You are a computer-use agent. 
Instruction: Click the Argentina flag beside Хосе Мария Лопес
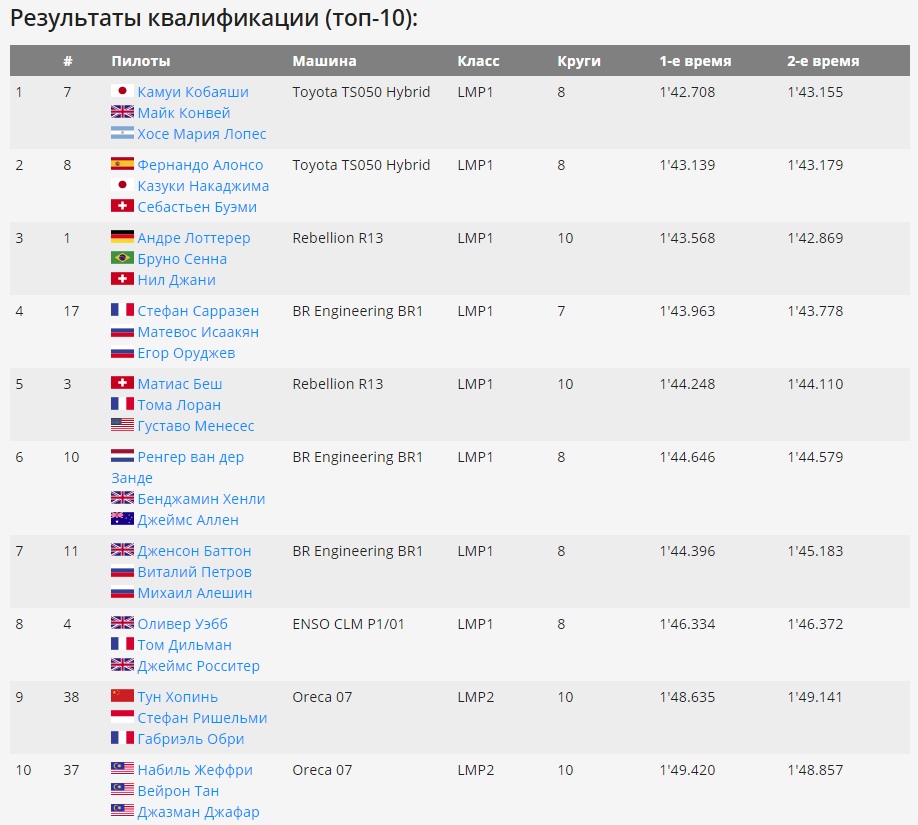122,133
